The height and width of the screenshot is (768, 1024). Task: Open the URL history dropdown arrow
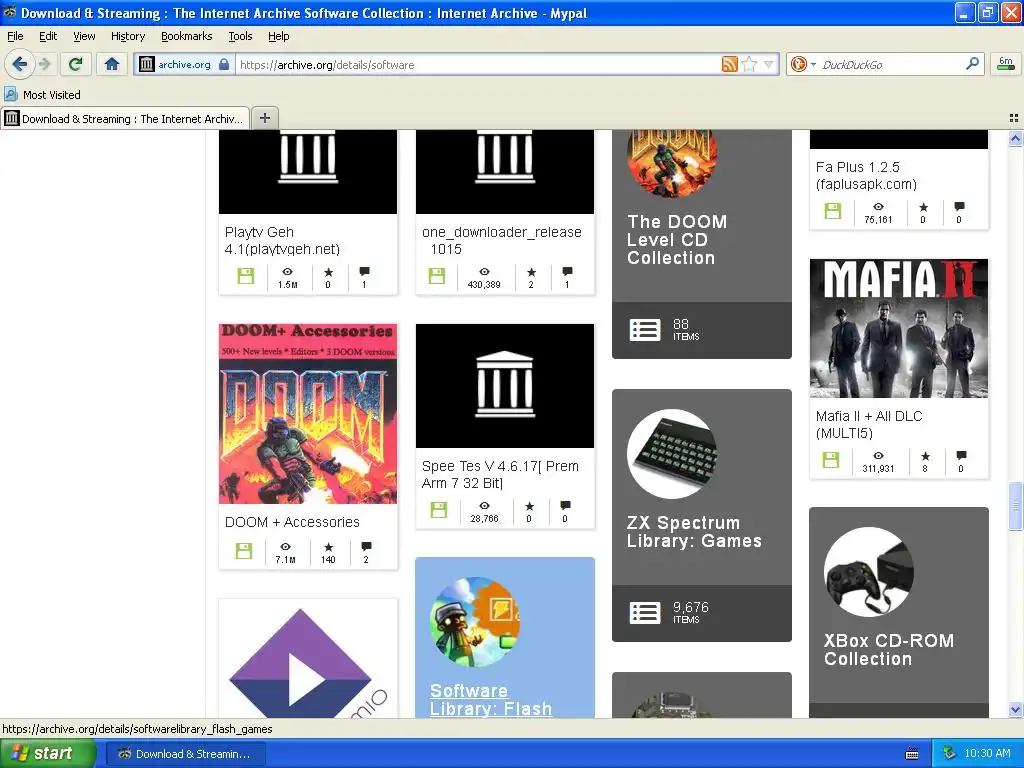(769, 64)
